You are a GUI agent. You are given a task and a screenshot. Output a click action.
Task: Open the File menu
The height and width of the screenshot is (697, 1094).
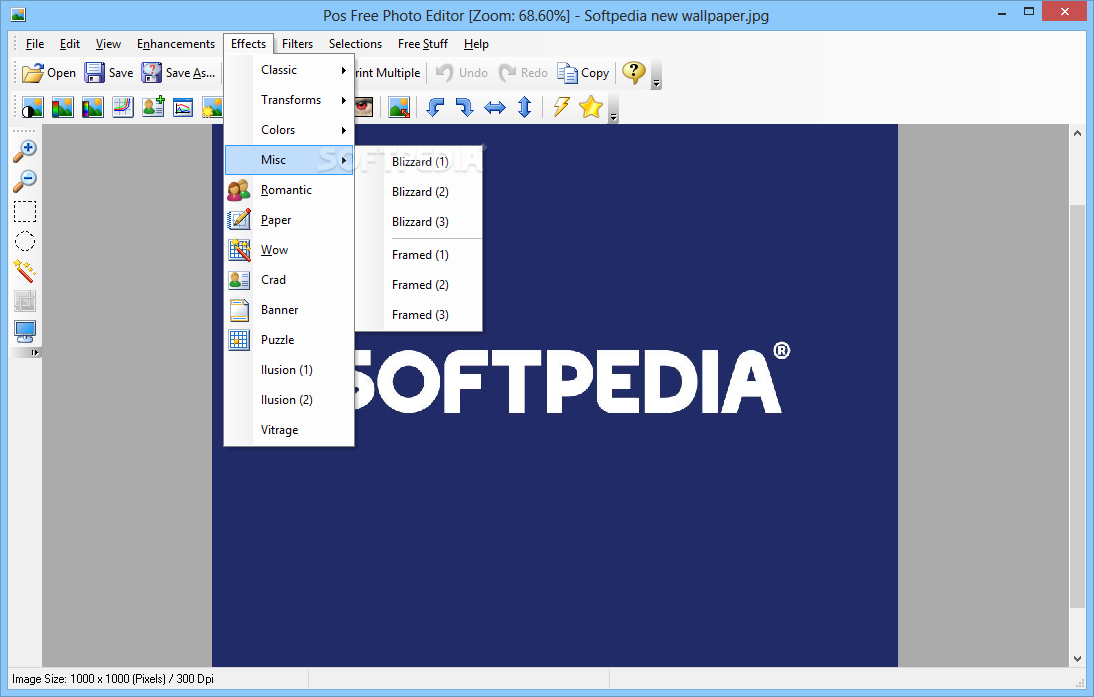coord(35,44)
